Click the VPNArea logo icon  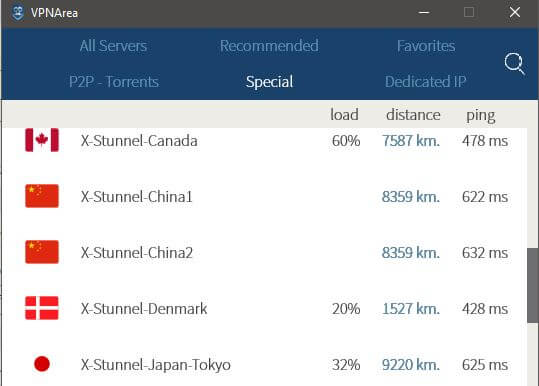(x=18, y=13)
